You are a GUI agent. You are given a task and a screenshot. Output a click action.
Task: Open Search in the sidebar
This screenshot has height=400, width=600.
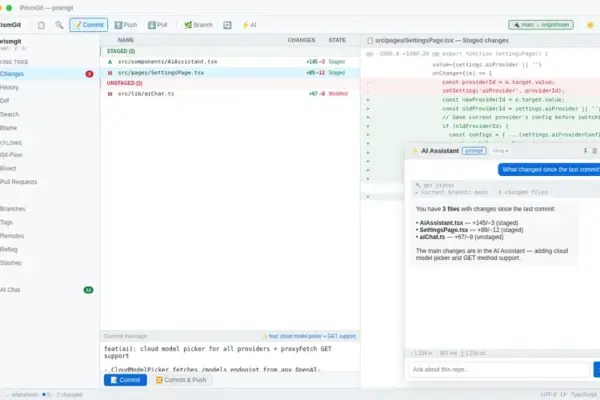pos(48,114)
